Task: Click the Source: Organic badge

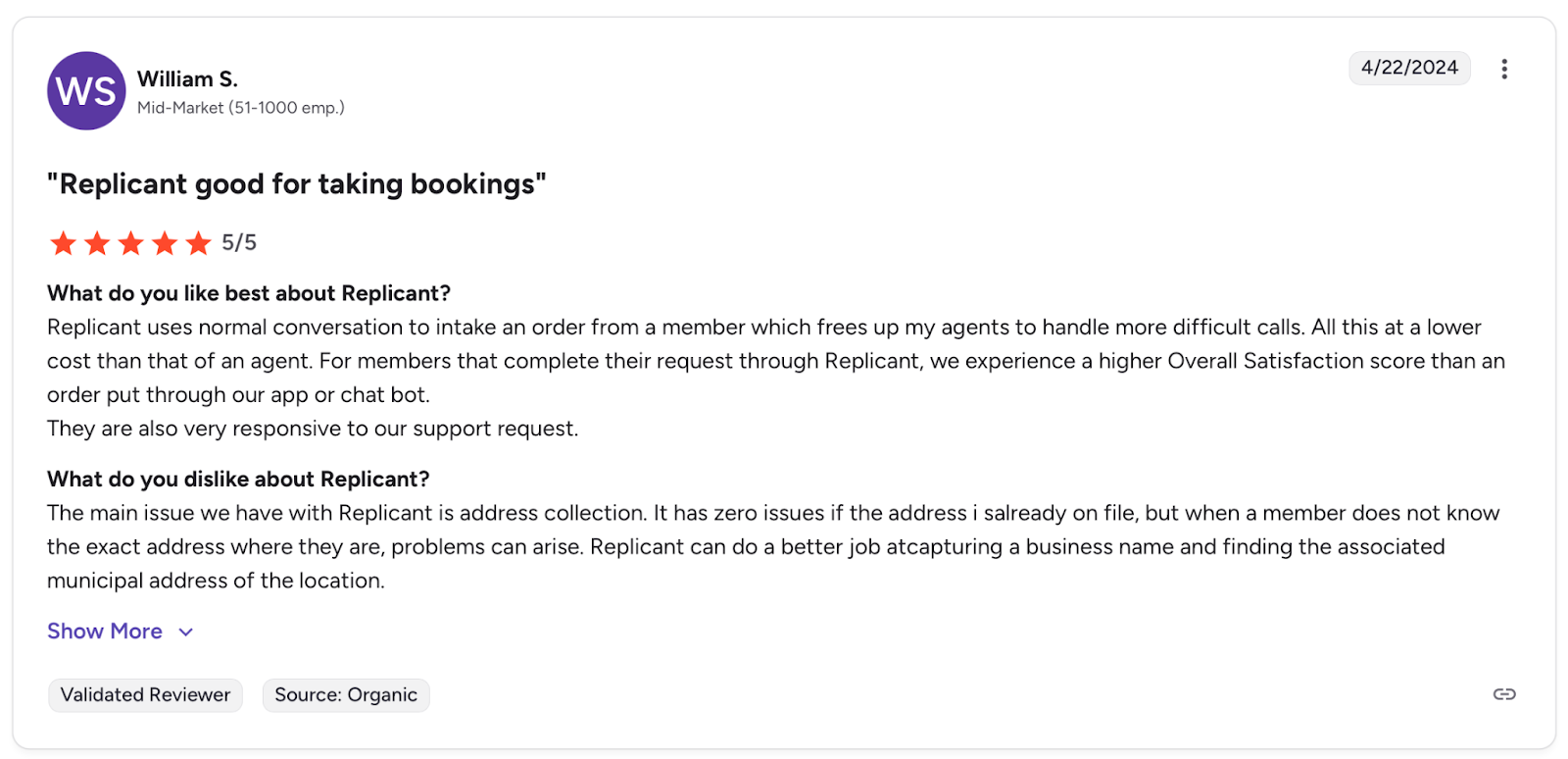Action: tap(346, 695)
